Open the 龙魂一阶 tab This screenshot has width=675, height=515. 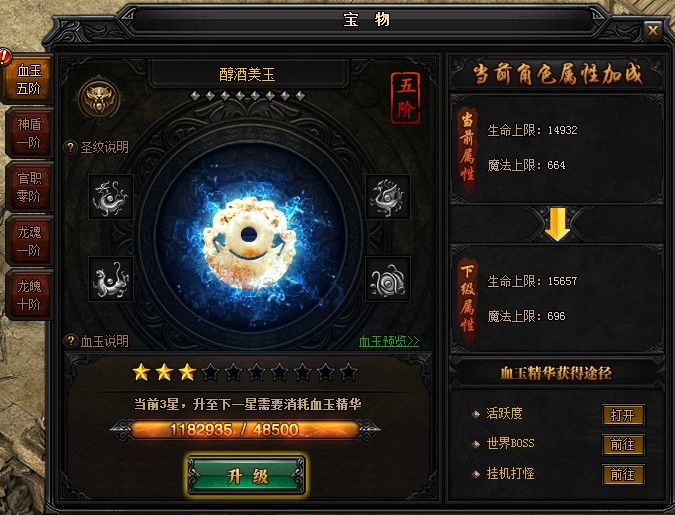point(29,241)
